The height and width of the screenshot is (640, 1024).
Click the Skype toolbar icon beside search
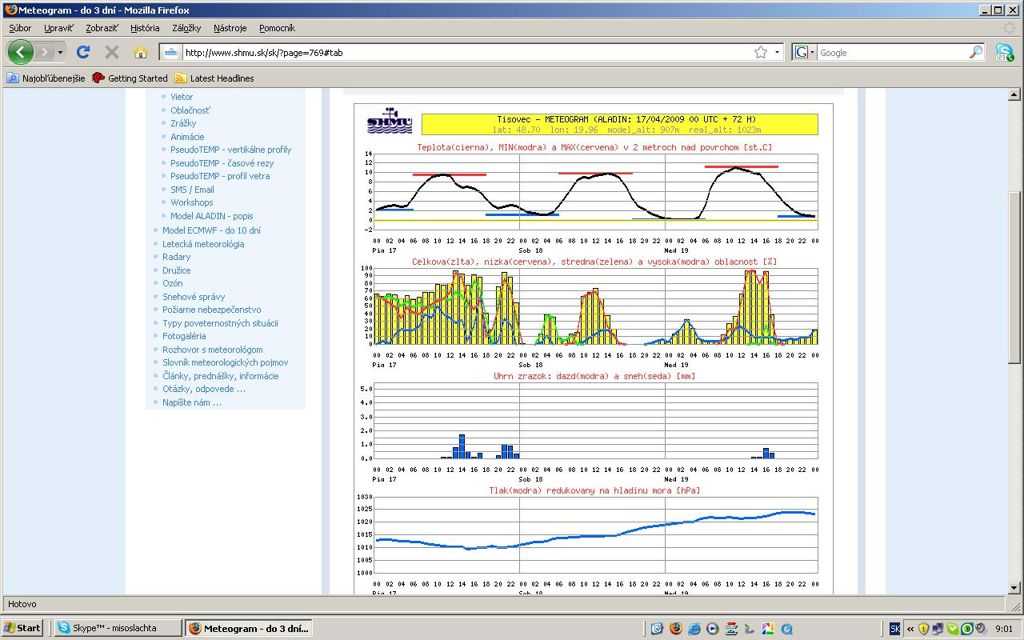1004,52
